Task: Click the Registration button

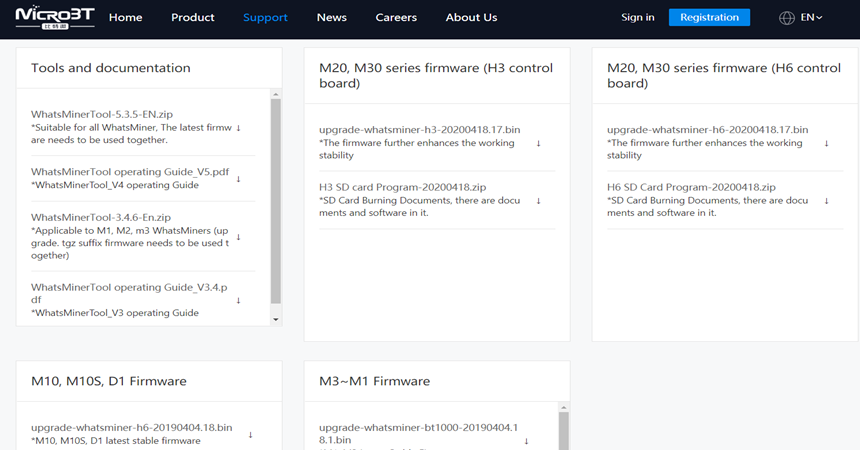Action: coord(709,17)
